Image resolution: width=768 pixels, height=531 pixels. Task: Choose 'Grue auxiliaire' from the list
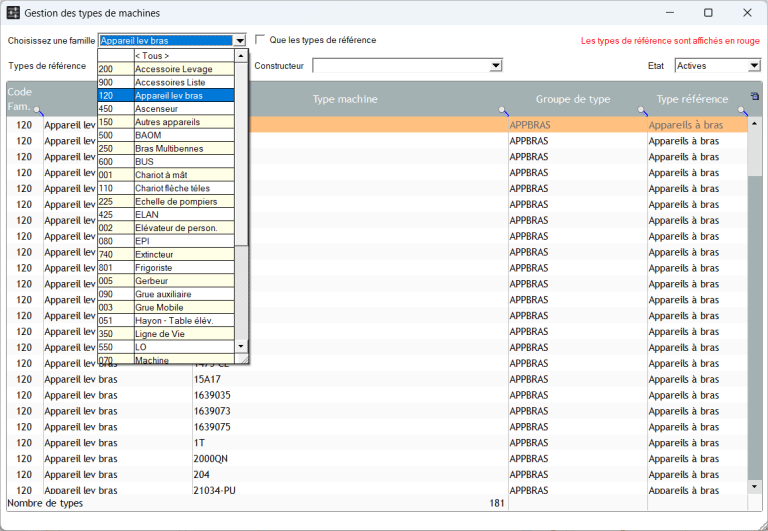166,293
